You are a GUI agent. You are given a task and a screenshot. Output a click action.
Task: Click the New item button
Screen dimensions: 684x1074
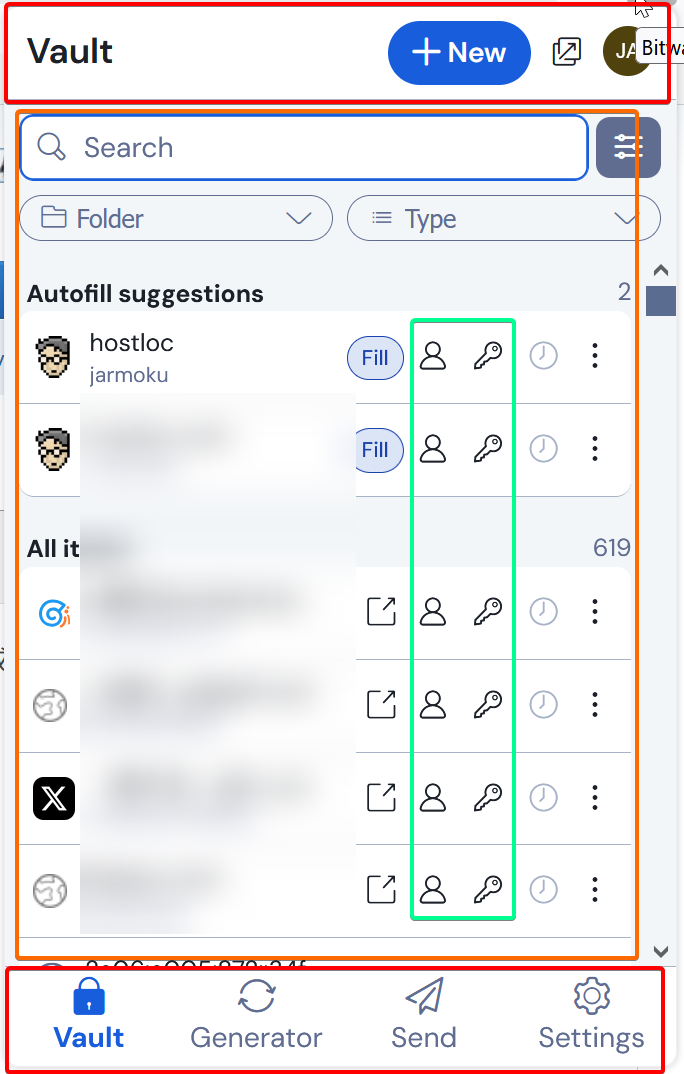tap(459, 53)
